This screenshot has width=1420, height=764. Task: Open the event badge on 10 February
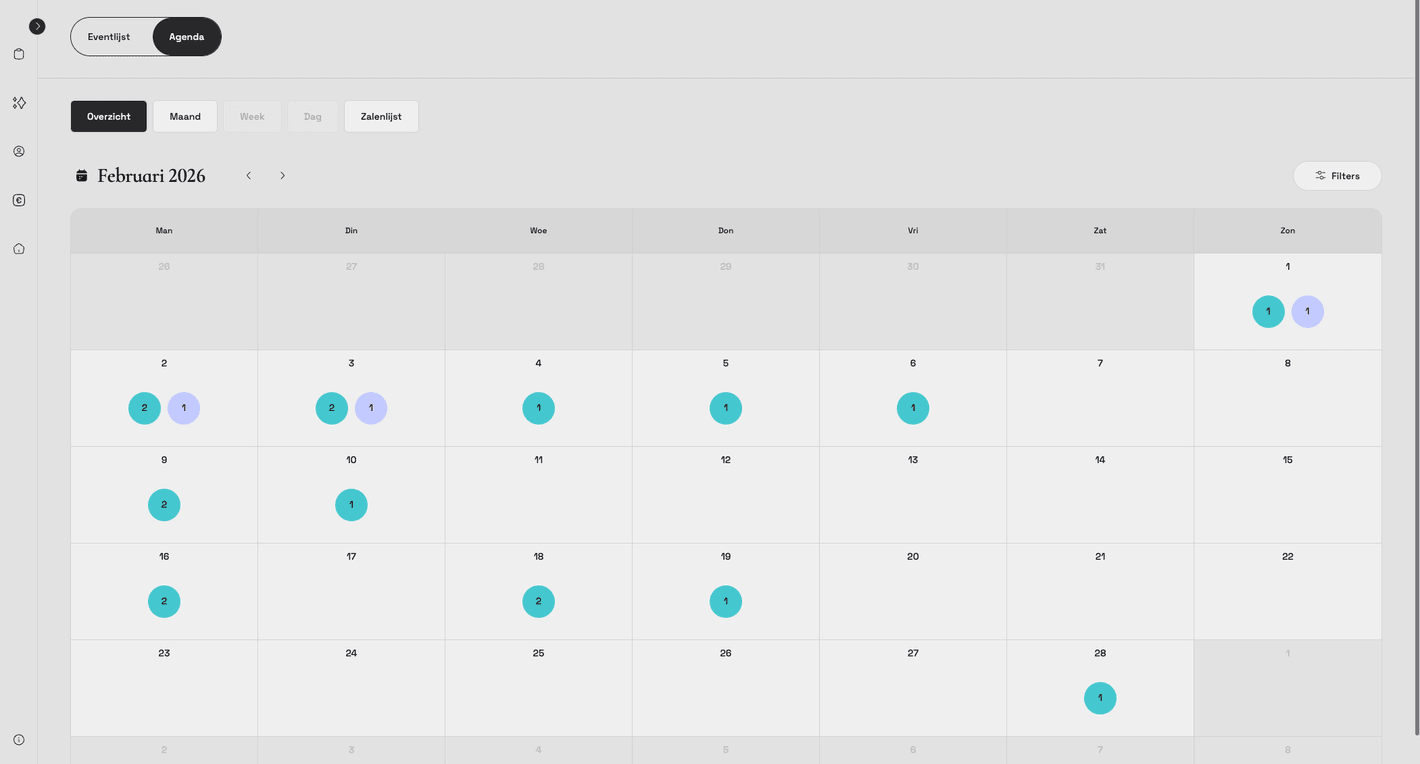351,505
